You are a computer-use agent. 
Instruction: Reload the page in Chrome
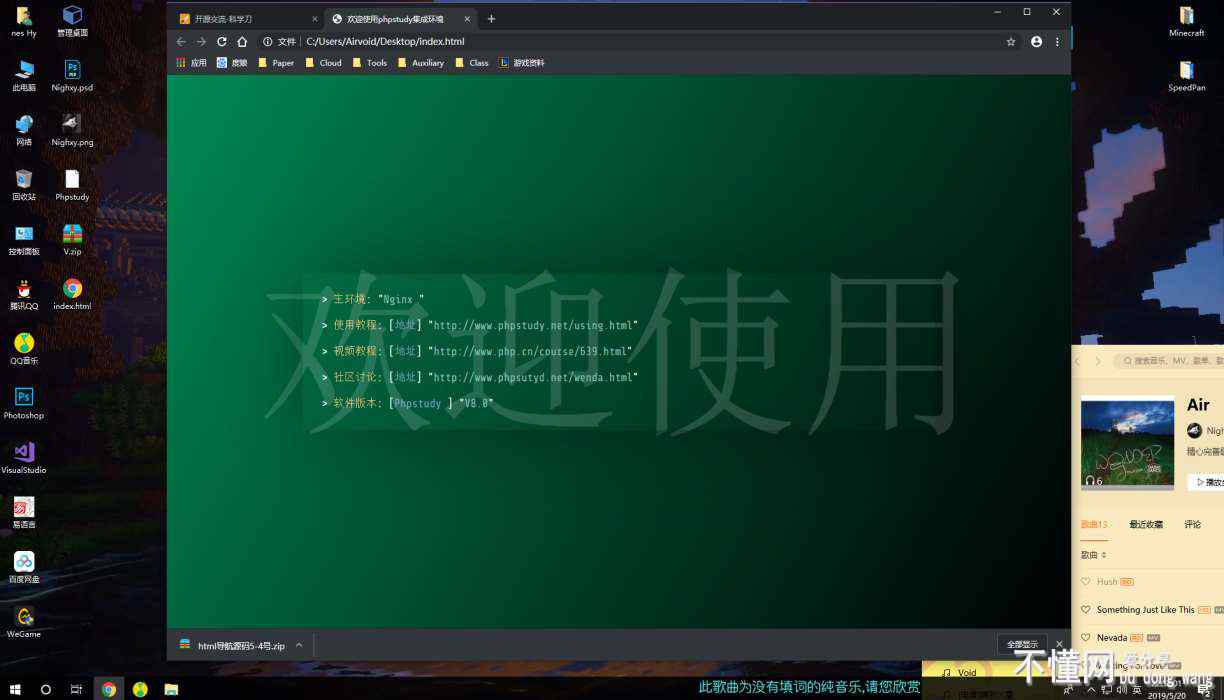point(222,42)
